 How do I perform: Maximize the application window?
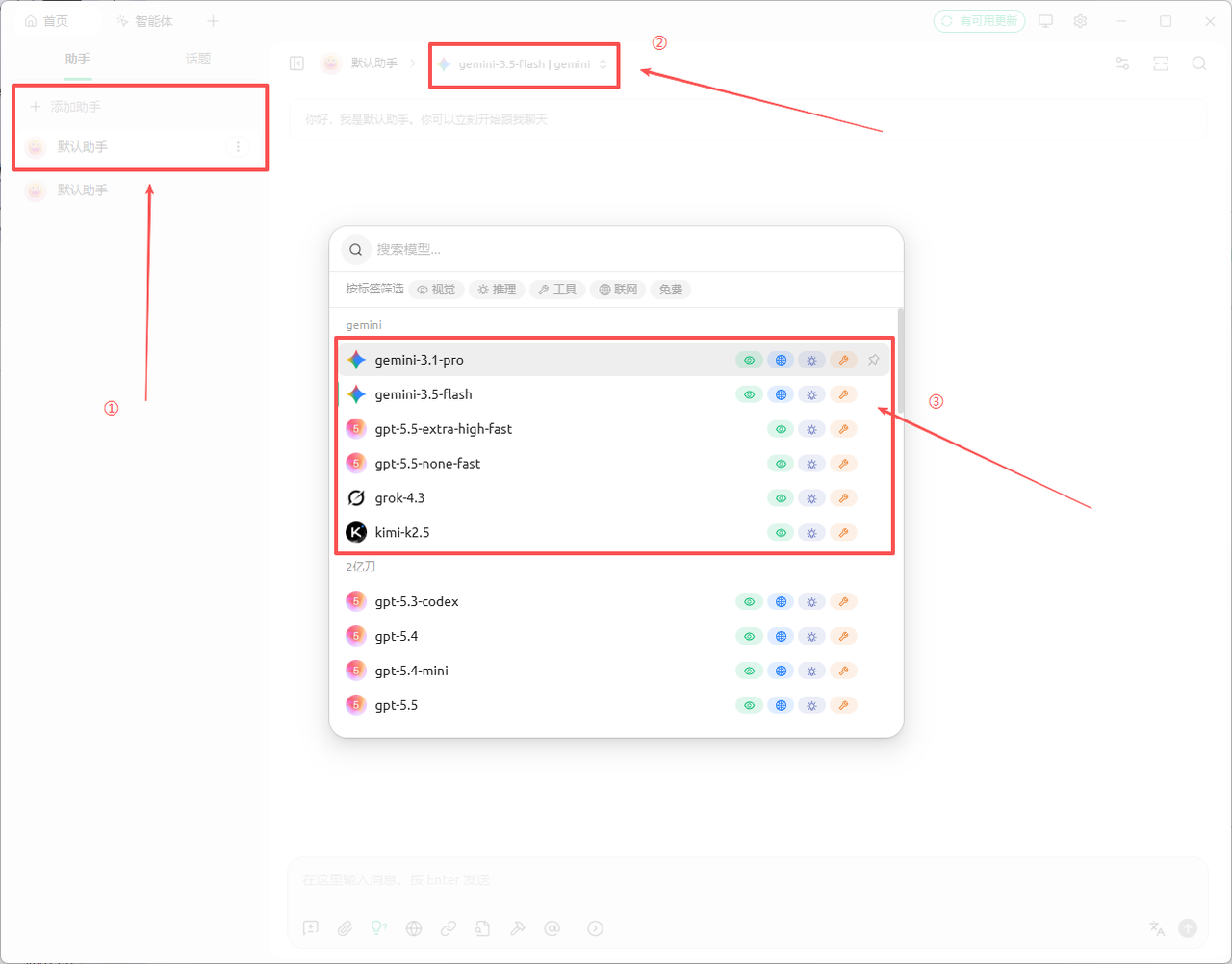(x=1166, y=21)
